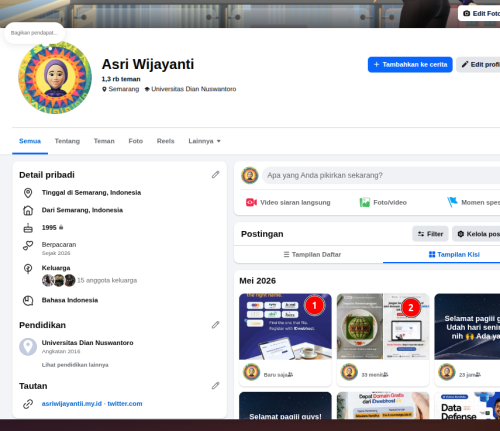The height and width of the screenshot is (431, 500).
Task: Click the pencil icon next to Pendidikan
Action: [x=215, y=325]
